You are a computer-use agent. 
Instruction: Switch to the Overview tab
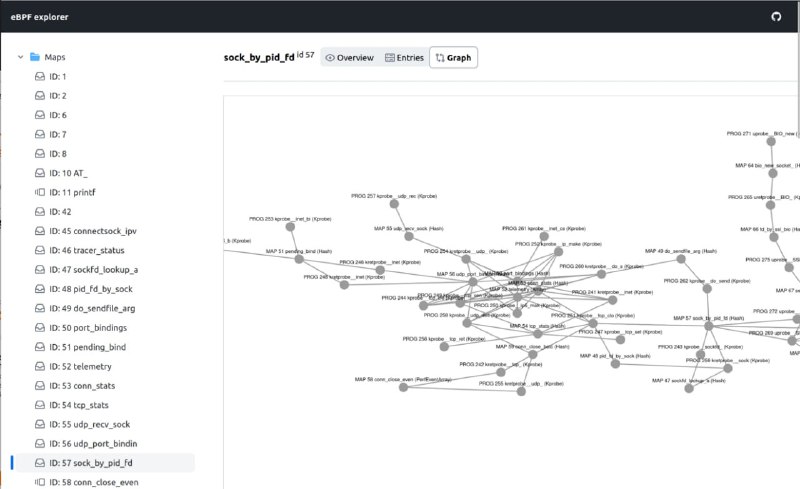(x=349, y=58)
